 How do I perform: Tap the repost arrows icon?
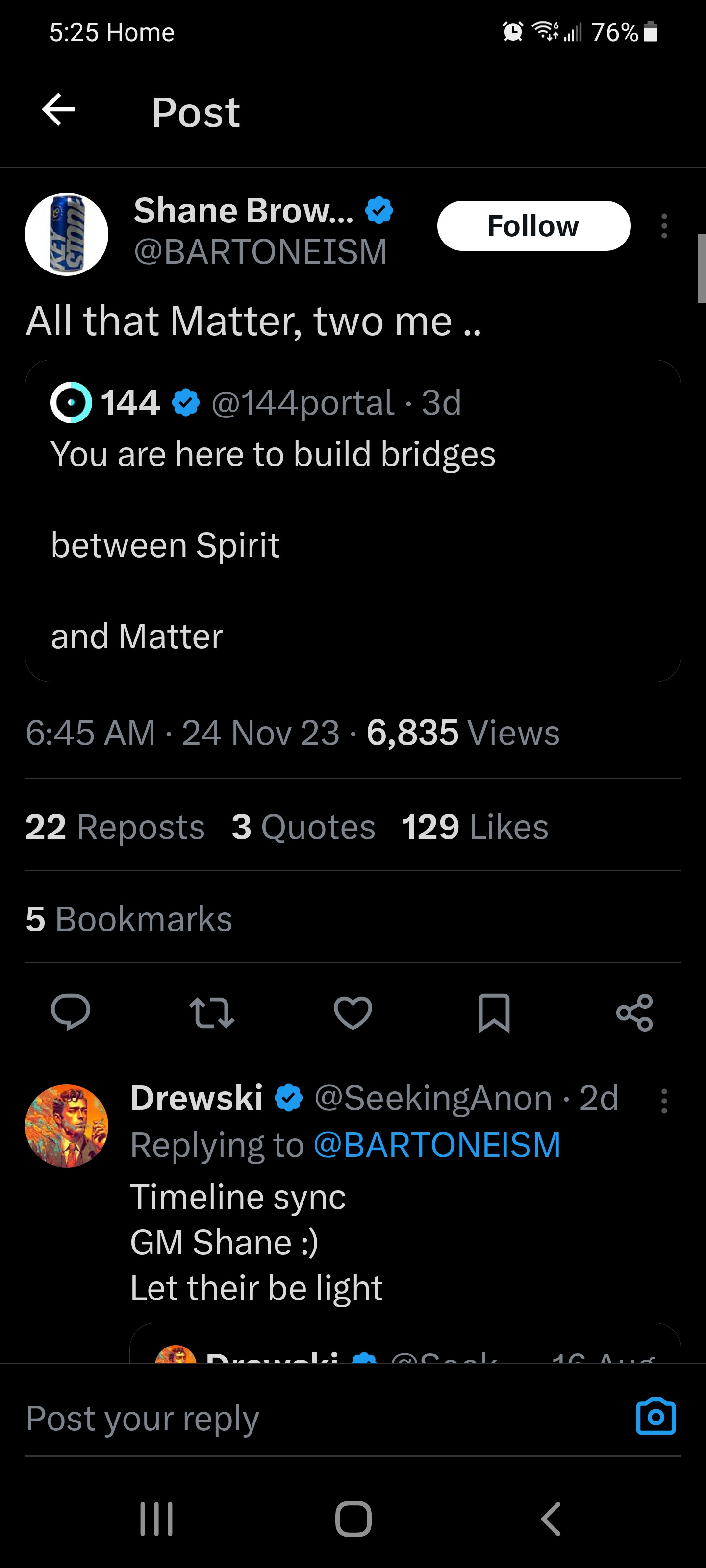pyautogui.click(x=211, y=1013)
